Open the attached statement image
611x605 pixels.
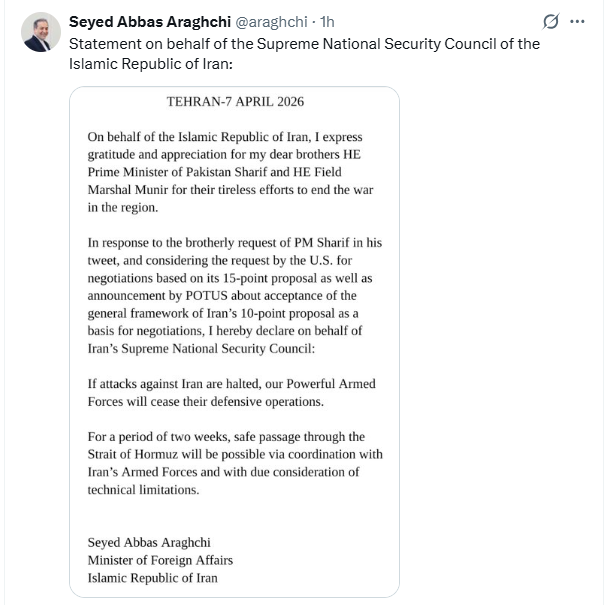coord(234,342)
